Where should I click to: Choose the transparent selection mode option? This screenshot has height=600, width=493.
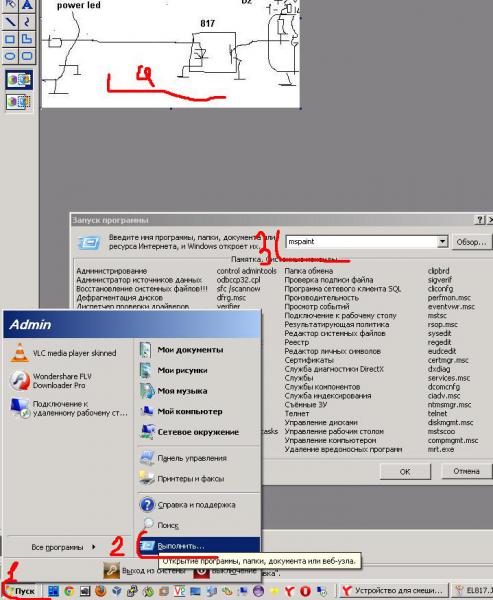(x=19, y=101)
